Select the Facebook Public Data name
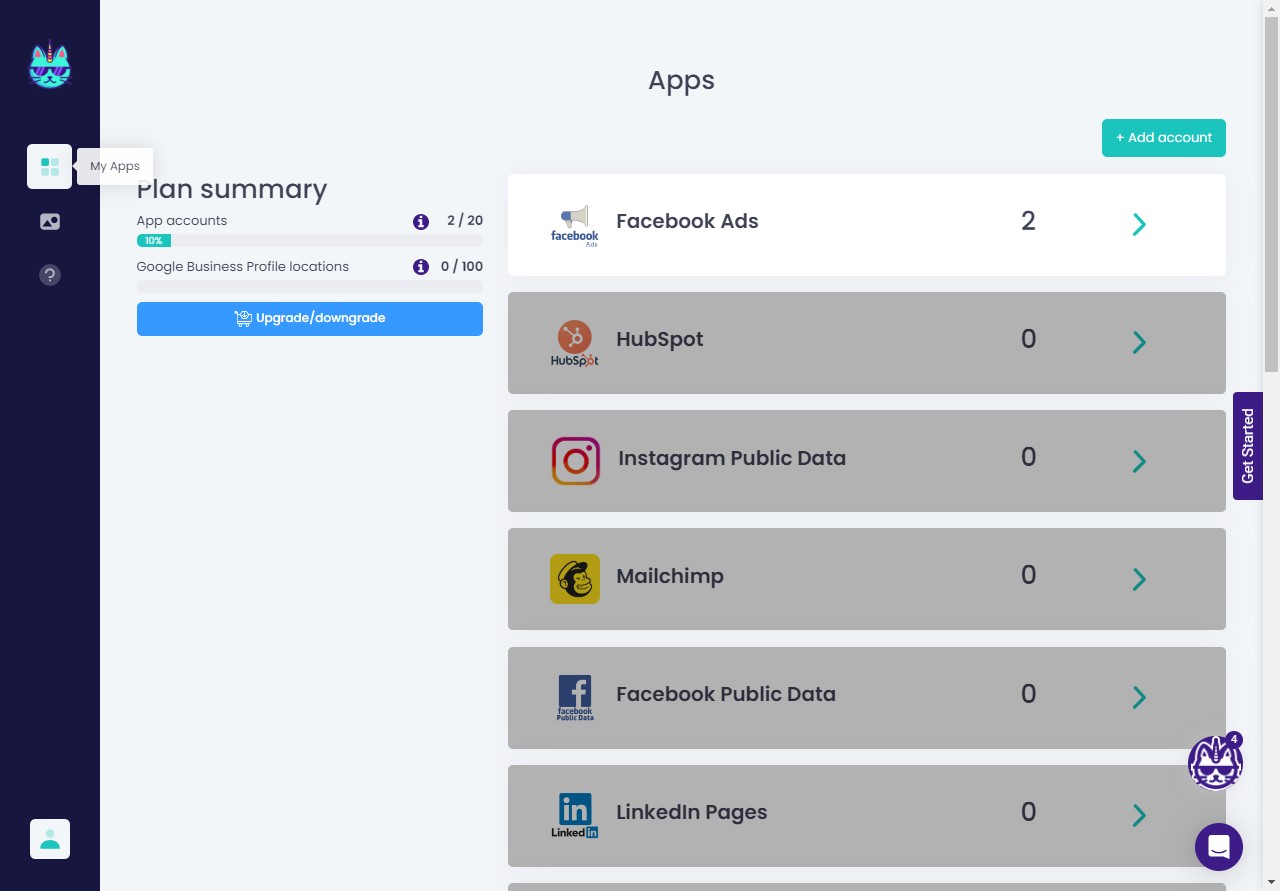This screenshot has width=1280, height=891. tap(726, 695)
